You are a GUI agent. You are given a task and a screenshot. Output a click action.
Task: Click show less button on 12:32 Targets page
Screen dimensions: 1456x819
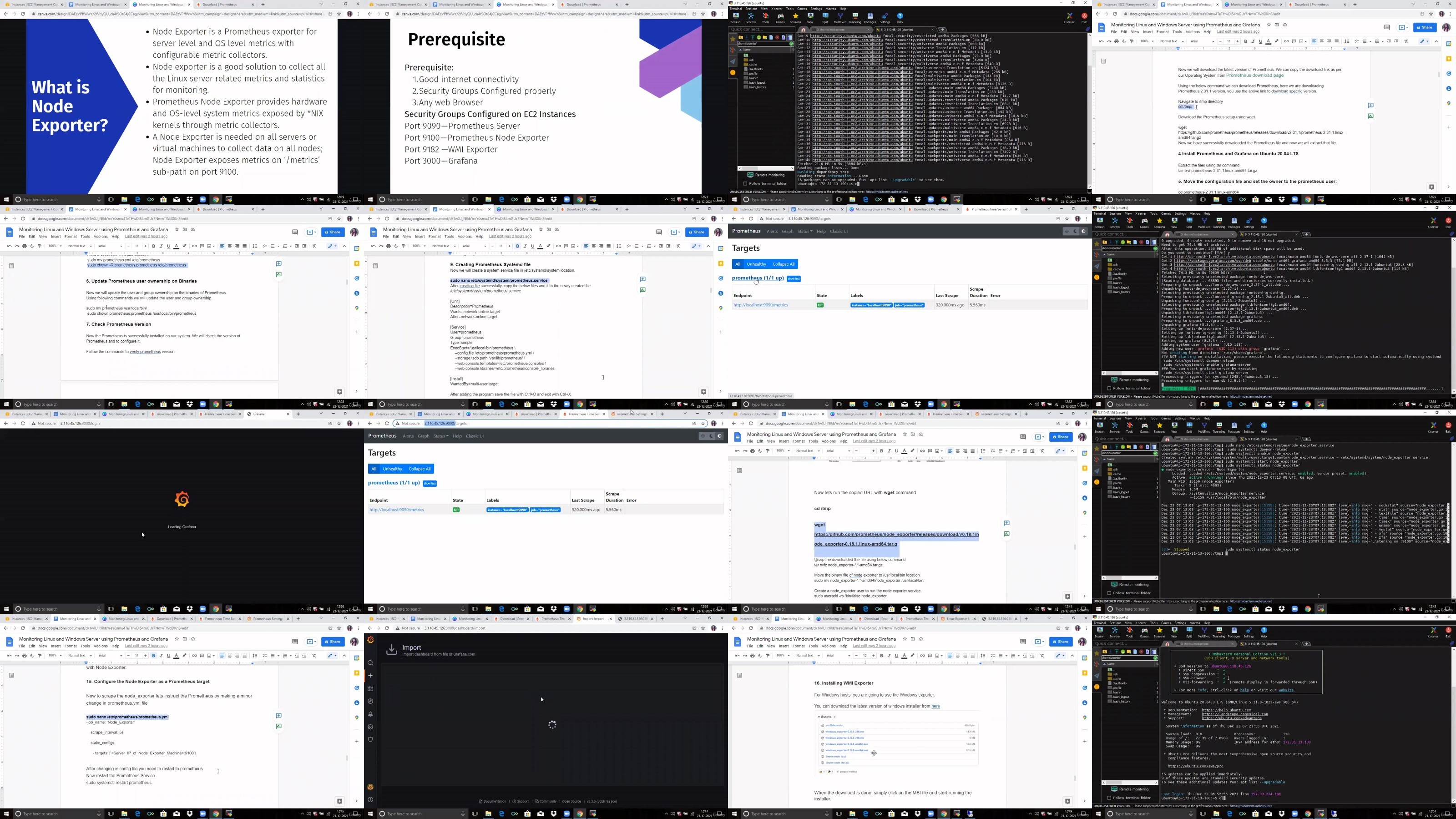pos(794,278)
